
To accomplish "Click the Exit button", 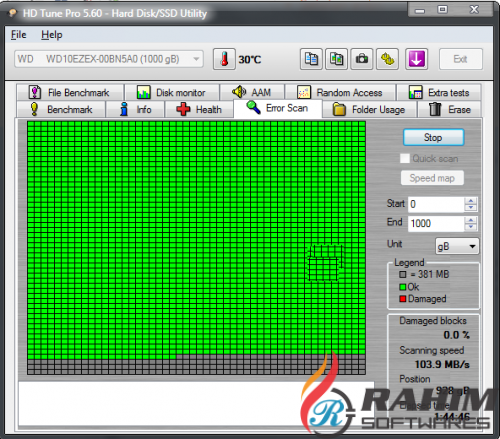I will pyautogui.click(x=461, y=59).
